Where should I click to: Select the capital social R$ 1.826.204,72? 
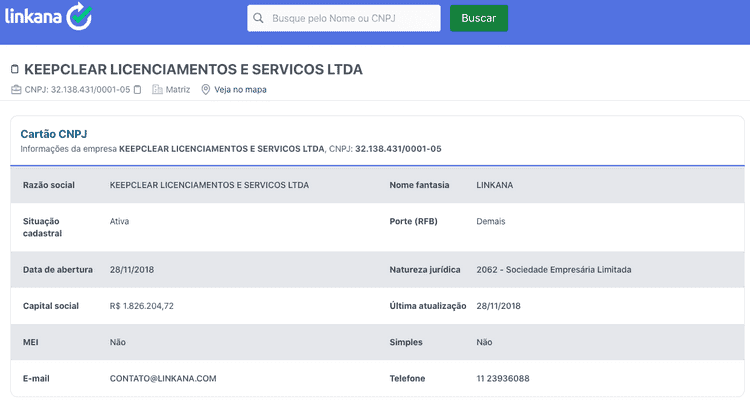pyautogui.click(x=142, y=306)
